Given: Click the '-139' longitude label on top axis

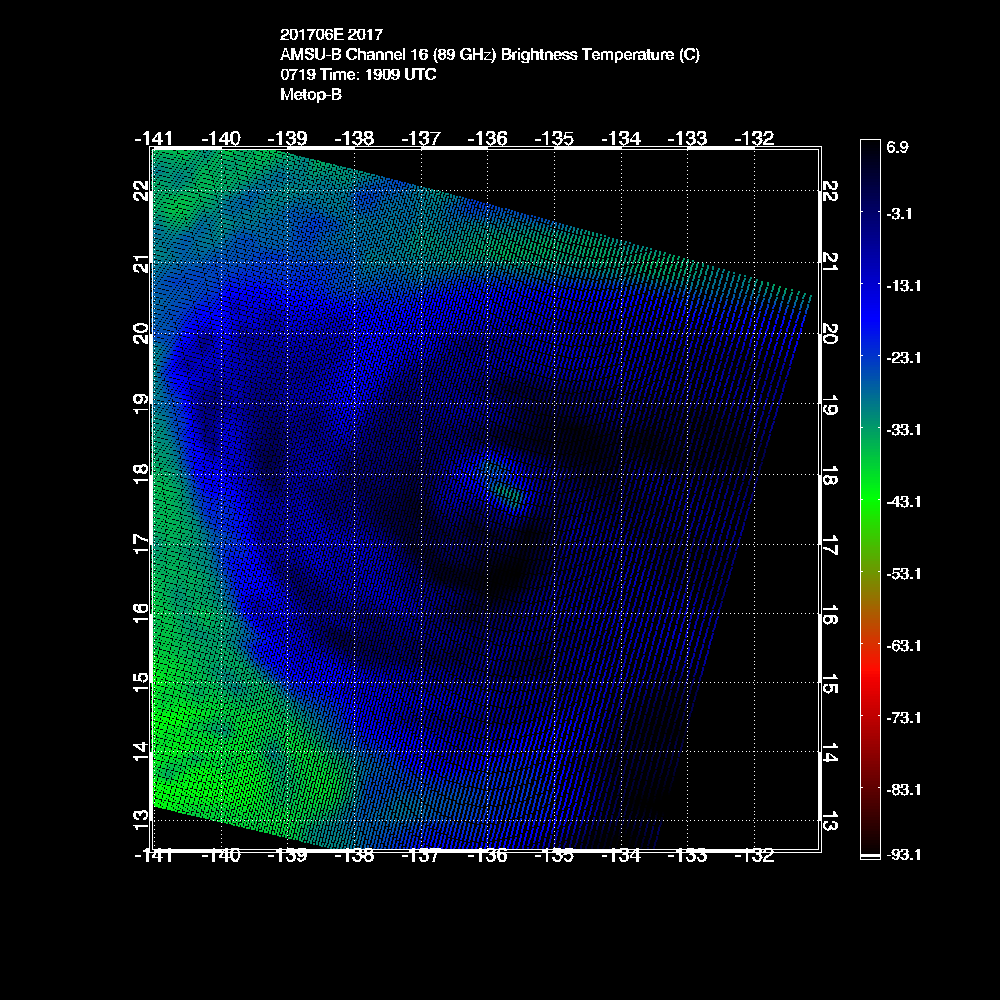Looking at the screenshot, I should pyautogui.click(x=287, y=138).
